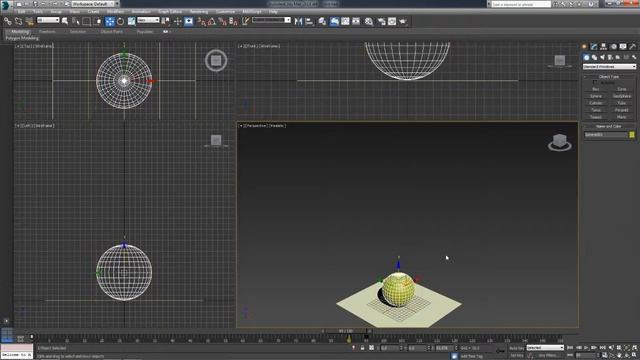Switch to the Freeform ribbon tab

pyautogui.click(x=47, y=32)
